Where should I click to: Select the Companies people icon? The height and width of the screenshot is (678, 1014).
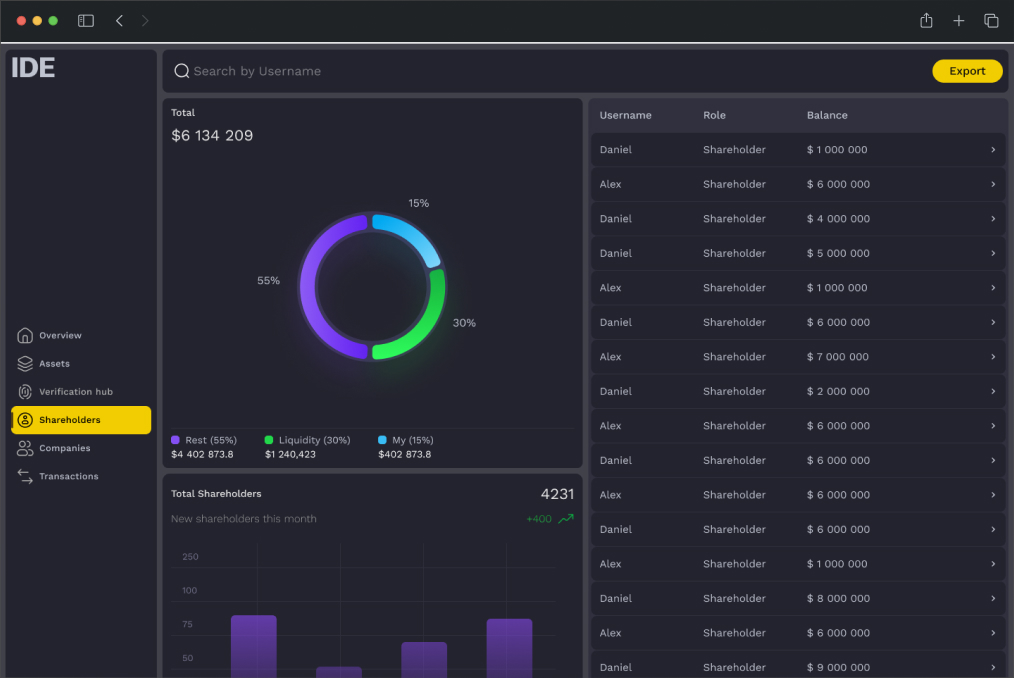(25, 448)
